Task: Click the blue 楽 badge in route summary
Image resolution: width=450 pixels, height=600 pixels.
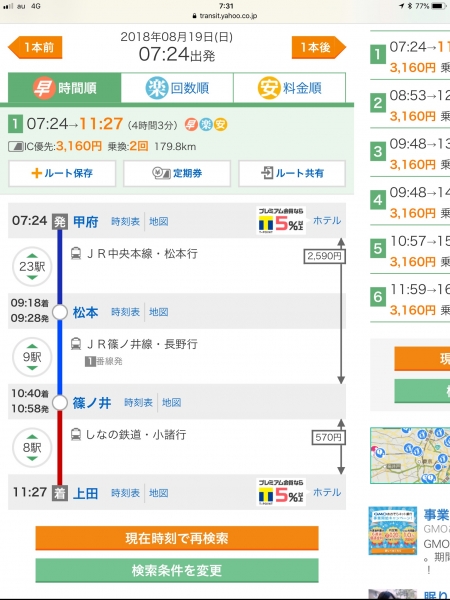Action: pyautogui.click(x=206, y=124)
